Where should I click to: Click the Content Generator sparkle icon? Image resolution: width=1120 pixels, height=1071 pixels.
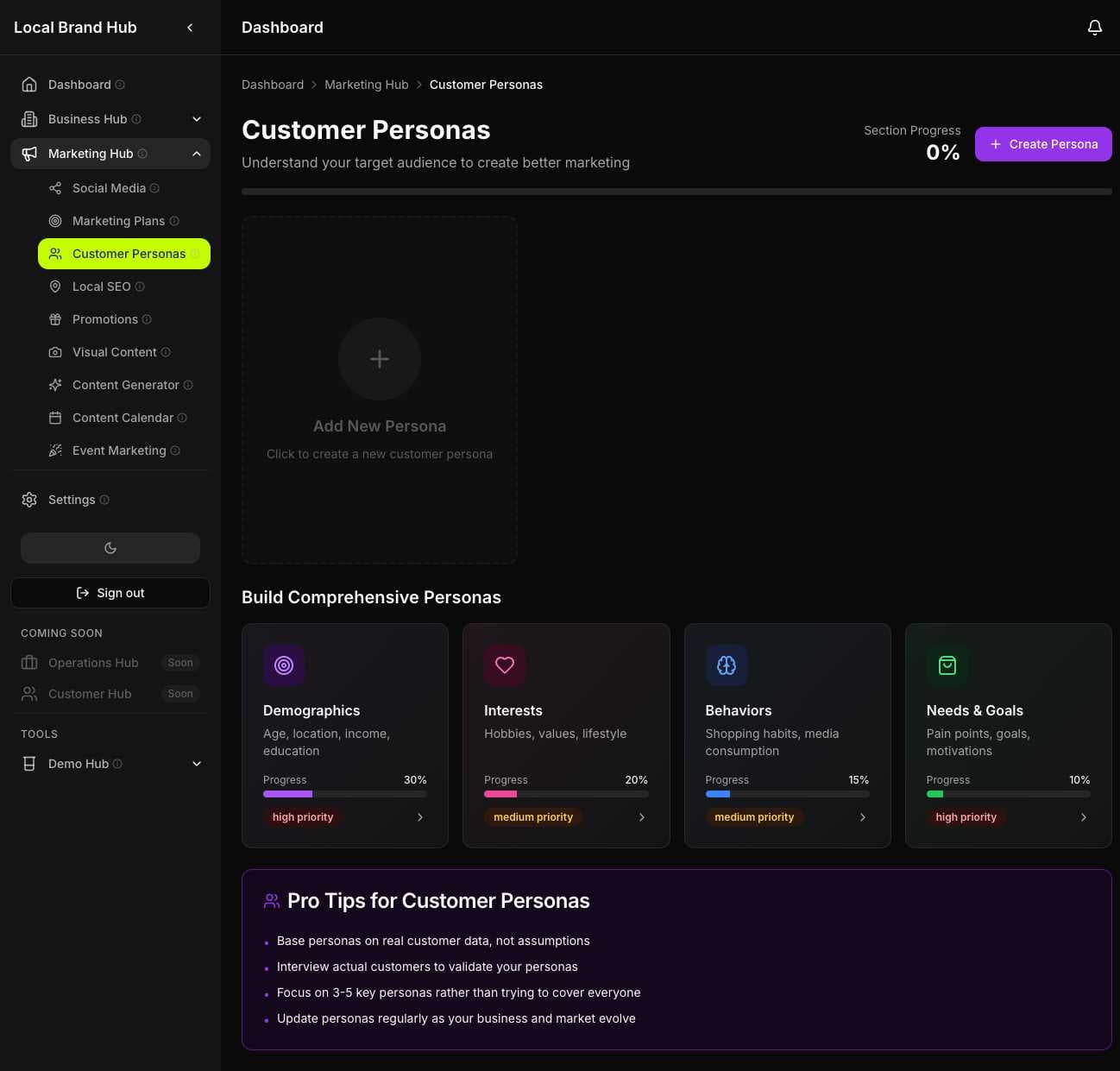pyautogui.click(x=55, y=385)
